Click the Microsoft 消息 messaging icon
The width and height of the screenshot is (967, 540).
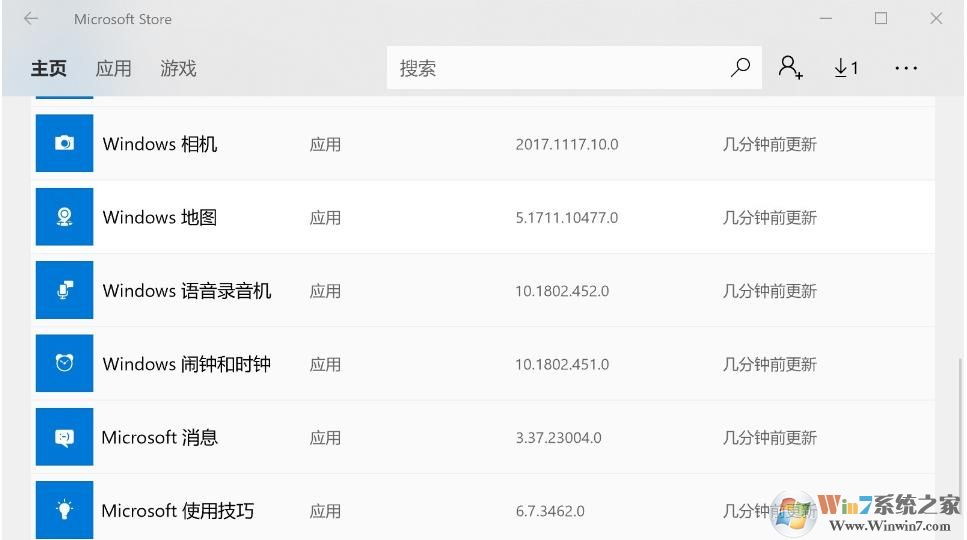point(64,436)
